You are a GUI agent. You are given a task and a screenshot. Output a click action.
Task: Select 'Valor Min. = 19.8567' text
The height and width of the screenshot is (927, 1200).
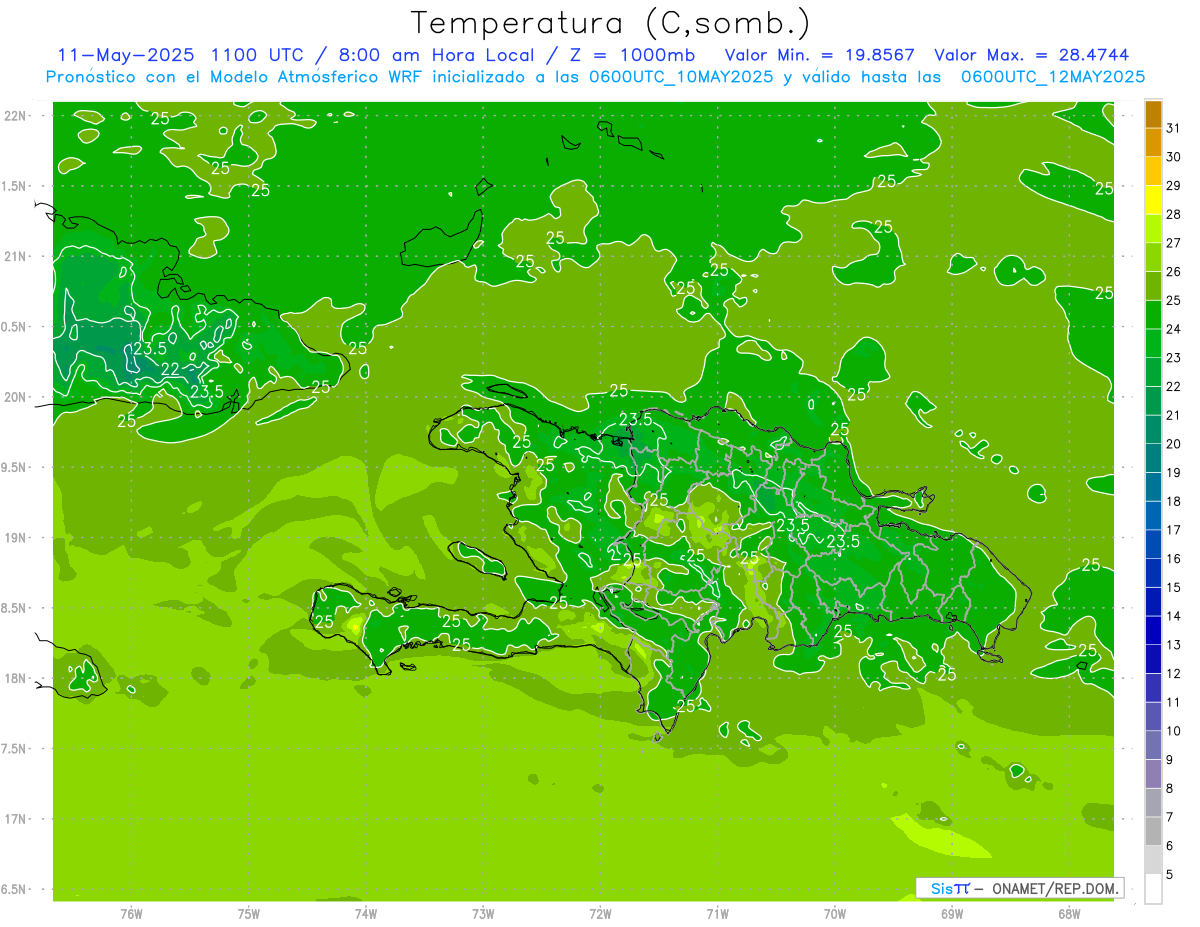click(x=820, y=55)
